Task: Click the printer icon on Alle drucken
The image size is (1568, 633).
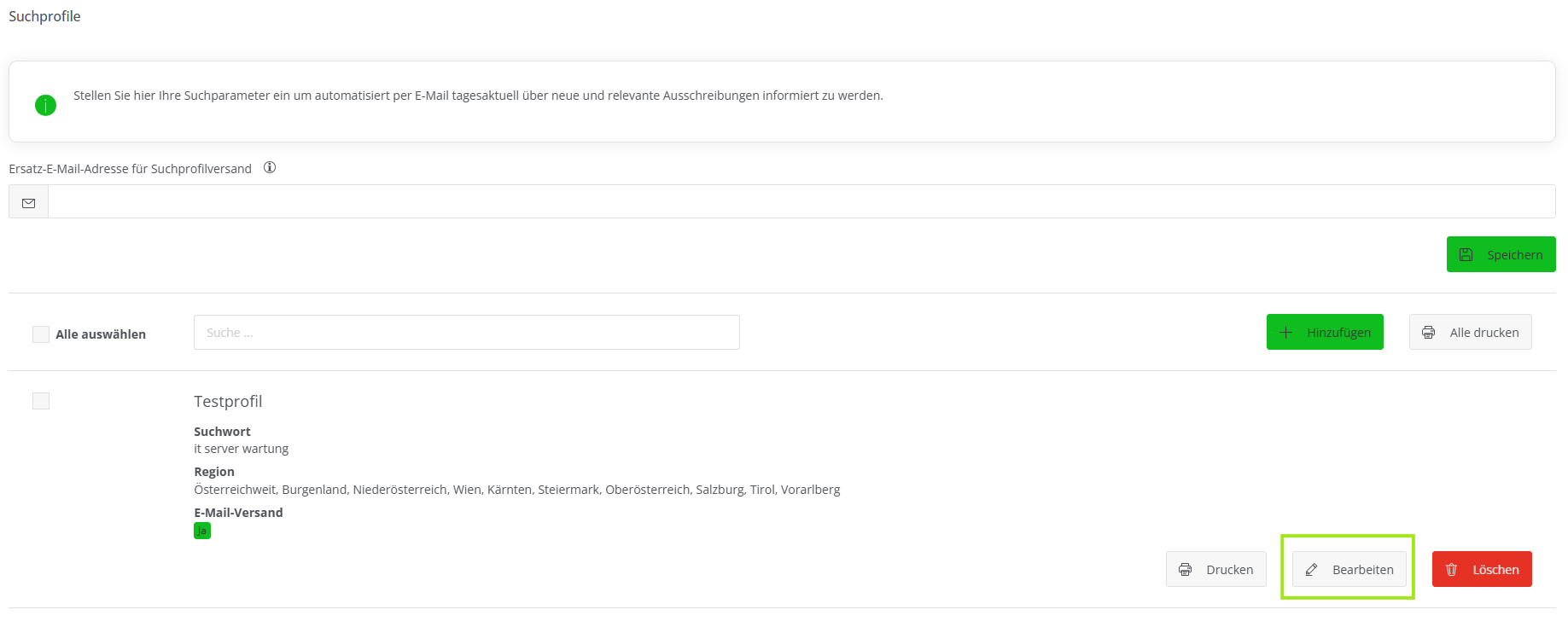Action: 1429,333
